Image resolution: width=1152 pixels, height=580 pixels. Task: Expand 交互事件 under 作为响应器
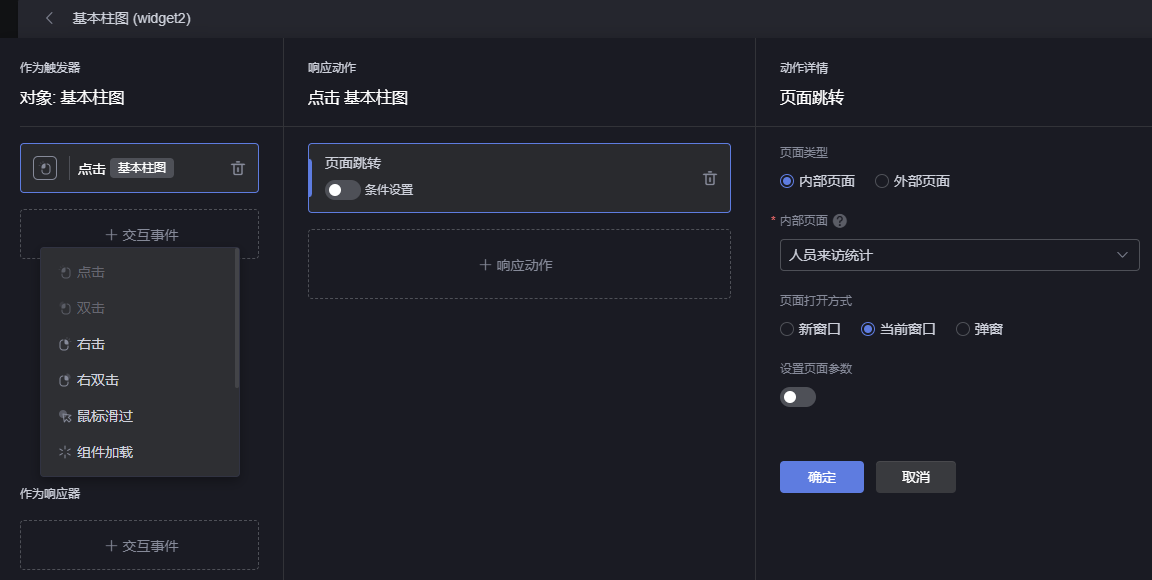[x=140, y=545]
